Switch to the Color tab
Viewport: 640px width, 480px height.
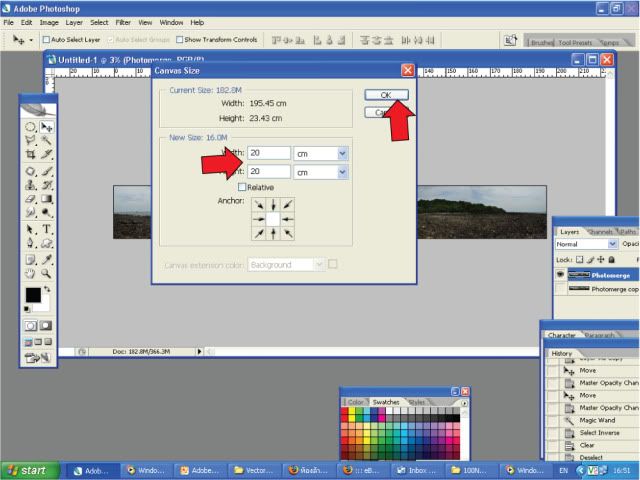point(355,402)
